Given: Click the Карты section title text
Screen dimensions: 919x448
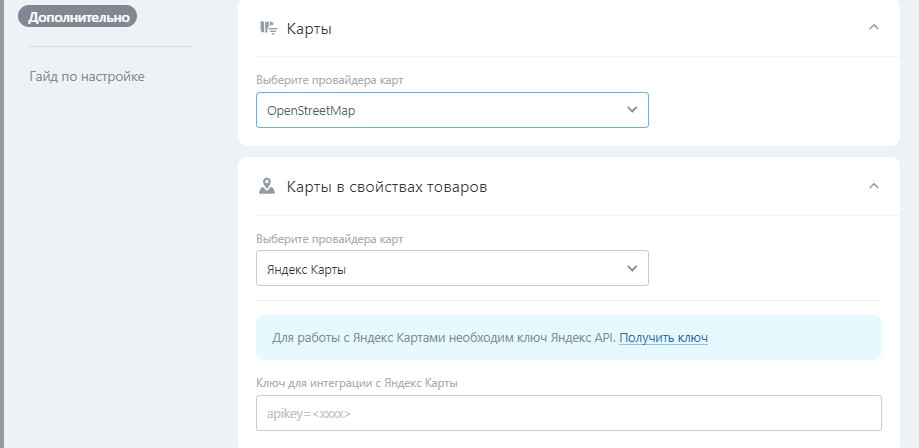Looking at the screenshot, I should point(309,29).
